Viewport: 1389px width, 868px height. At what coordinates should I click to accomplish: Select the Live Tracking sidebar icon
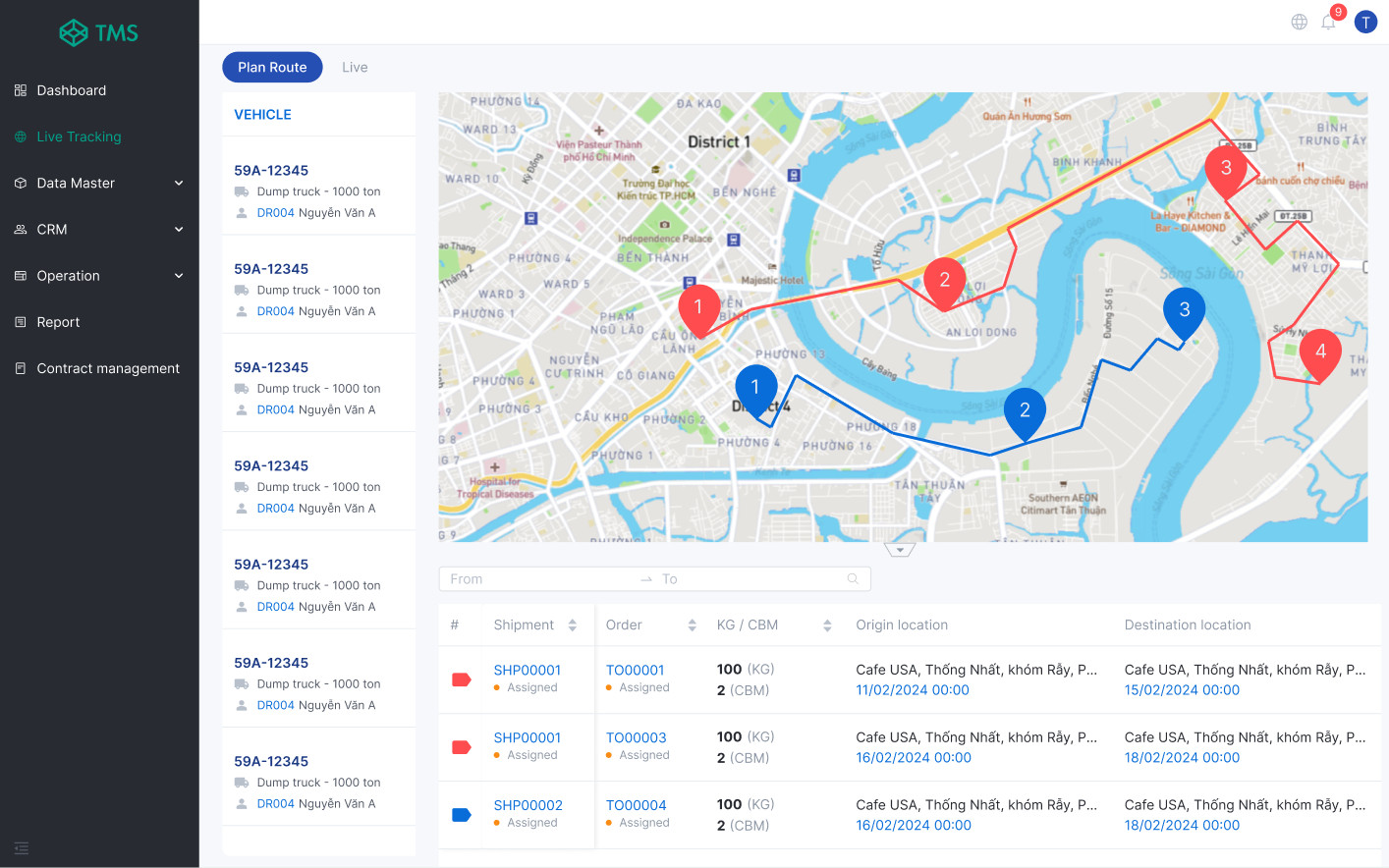[x=20, y=136]
